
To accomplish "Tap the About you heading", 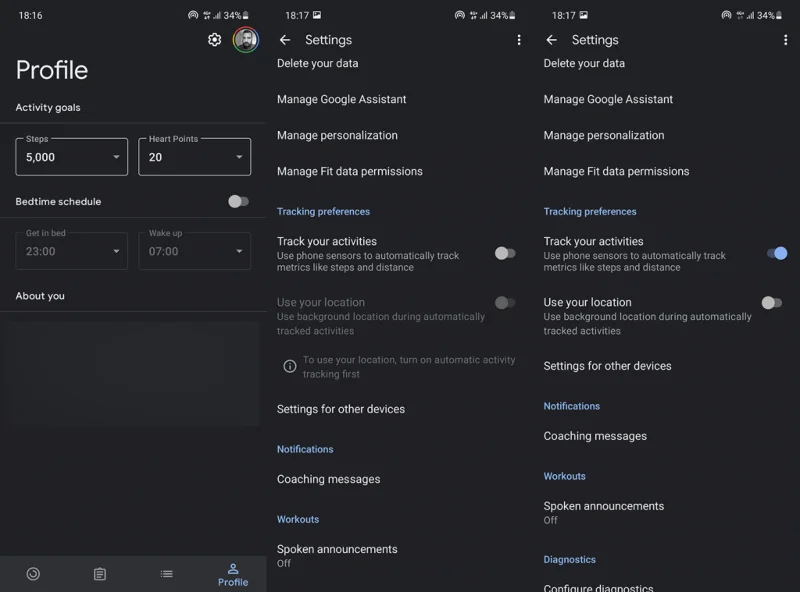I will [40, 296].
